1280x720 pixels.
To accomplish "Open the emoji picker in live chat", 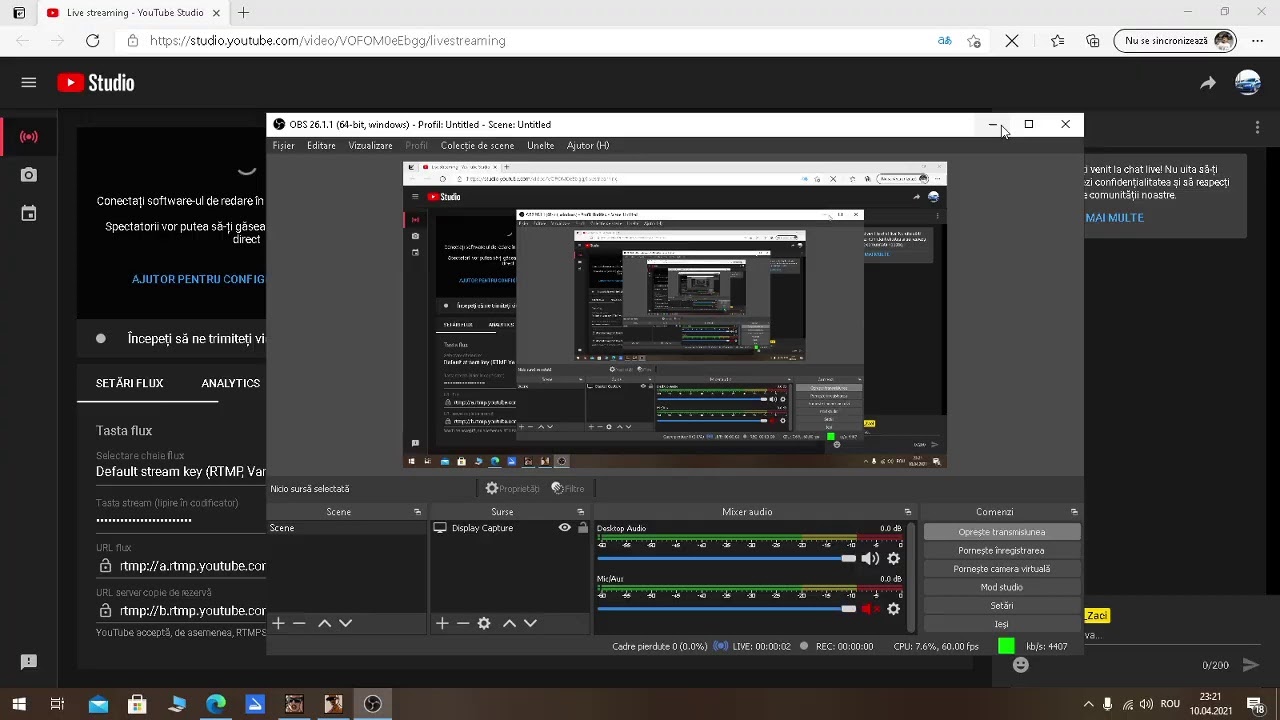I will click(x=1020, y=665).
